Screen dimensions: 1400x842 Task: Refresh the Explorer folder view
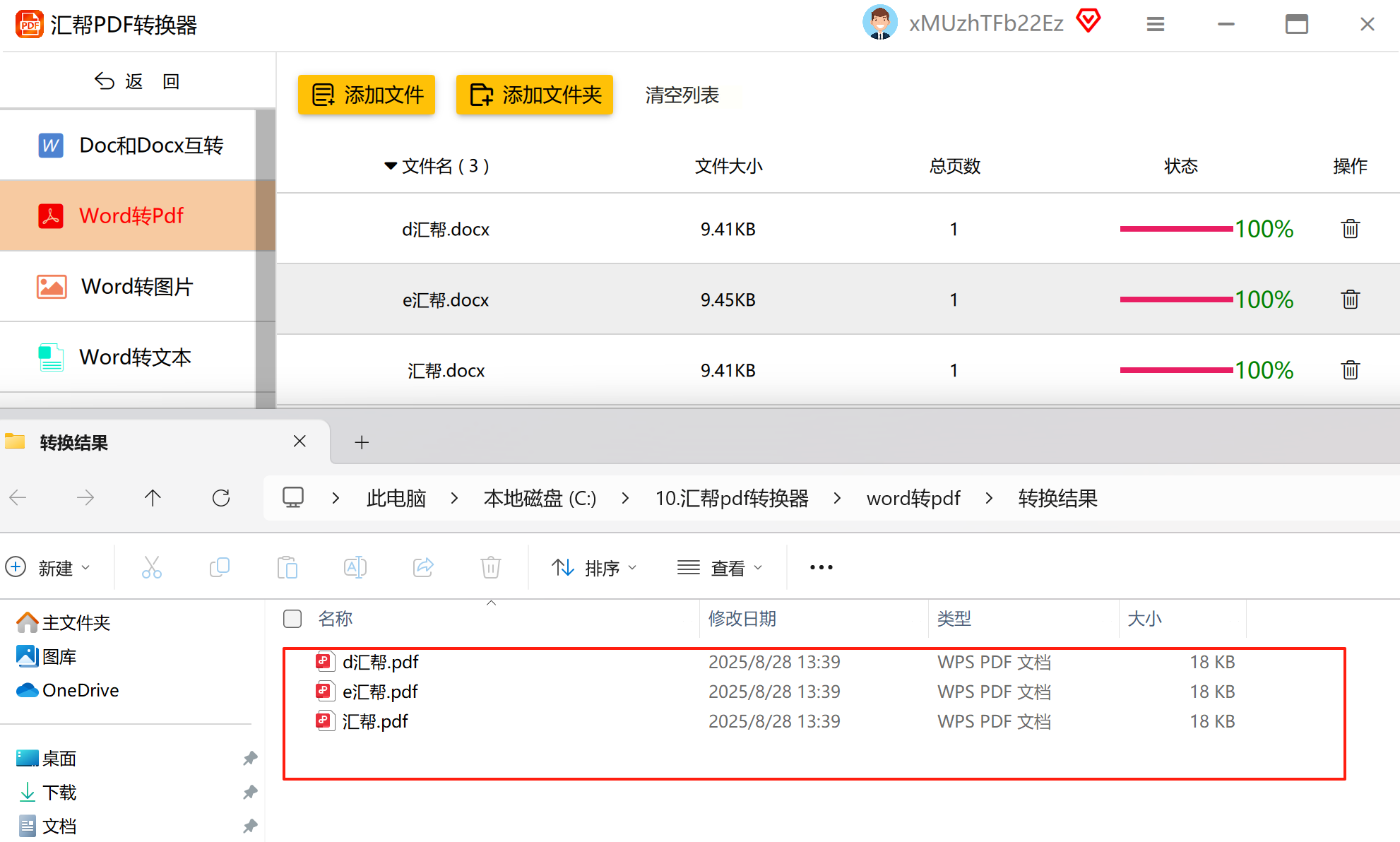221,498
